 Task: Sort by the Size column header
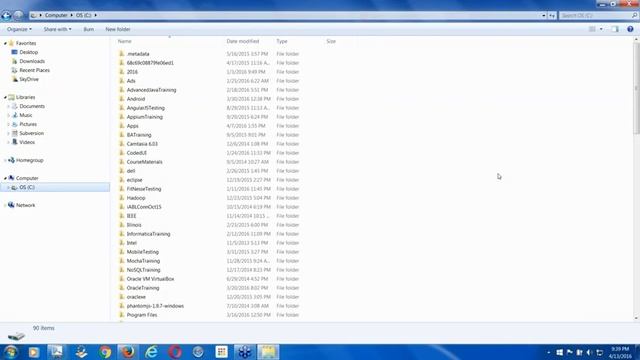331,41
